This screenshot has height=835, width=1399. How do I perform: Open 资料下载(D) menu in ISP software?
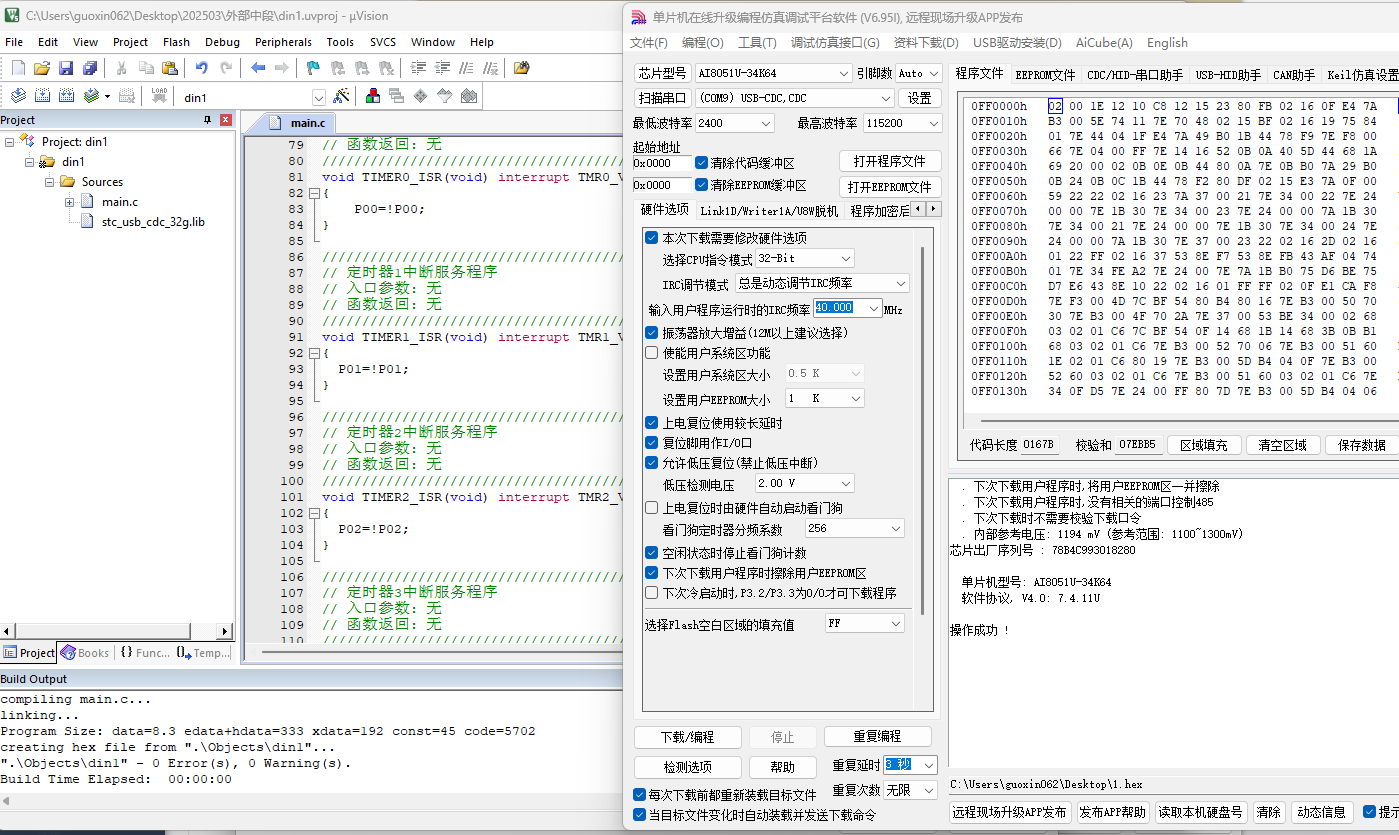pyautogui.click(x=926, y=43)
